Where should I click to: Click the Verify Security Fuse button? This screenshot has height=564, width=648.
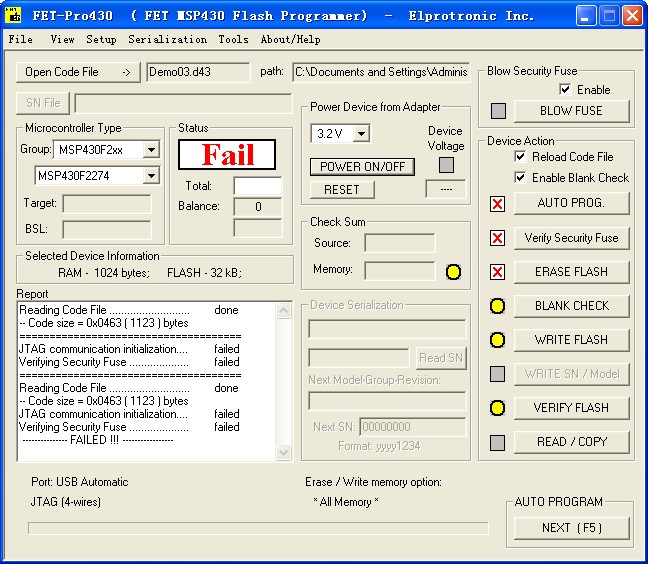pos(572,238)
